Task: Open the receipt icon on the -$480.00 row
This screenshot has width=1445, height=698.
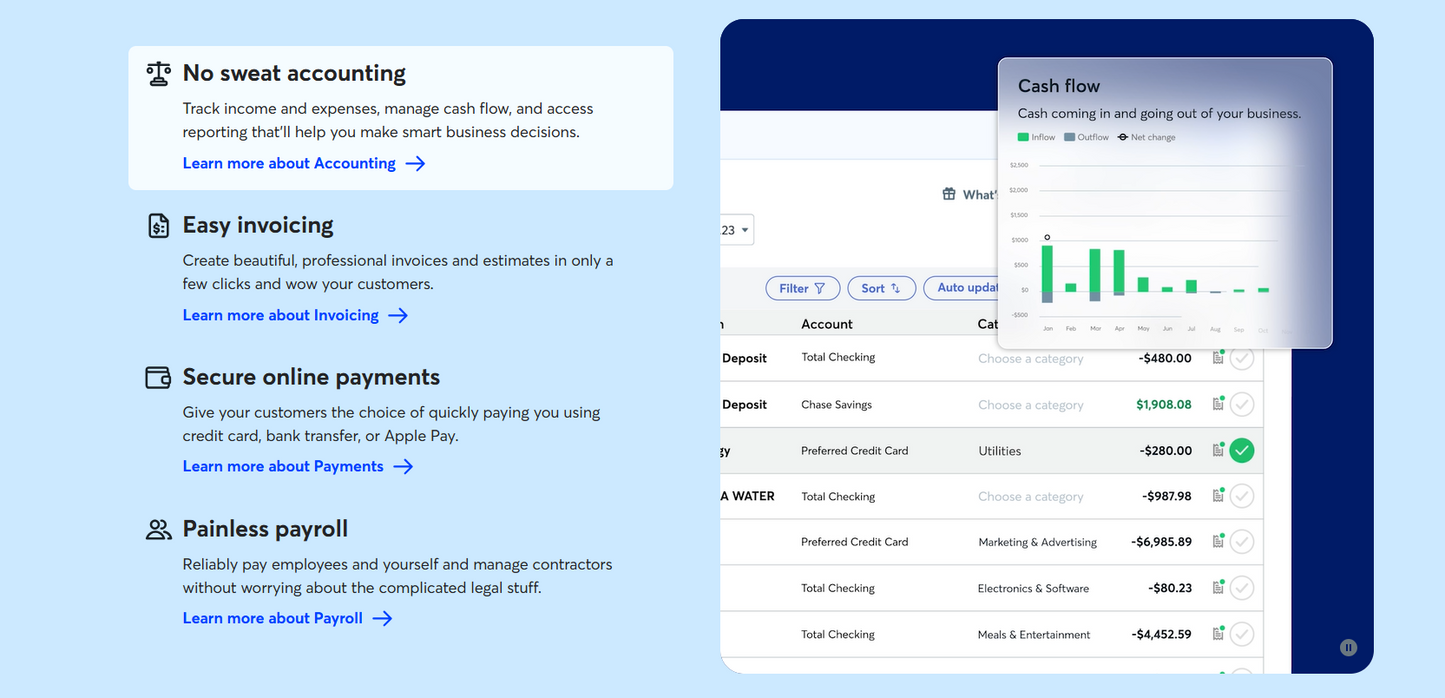Action: [1218, 358]
